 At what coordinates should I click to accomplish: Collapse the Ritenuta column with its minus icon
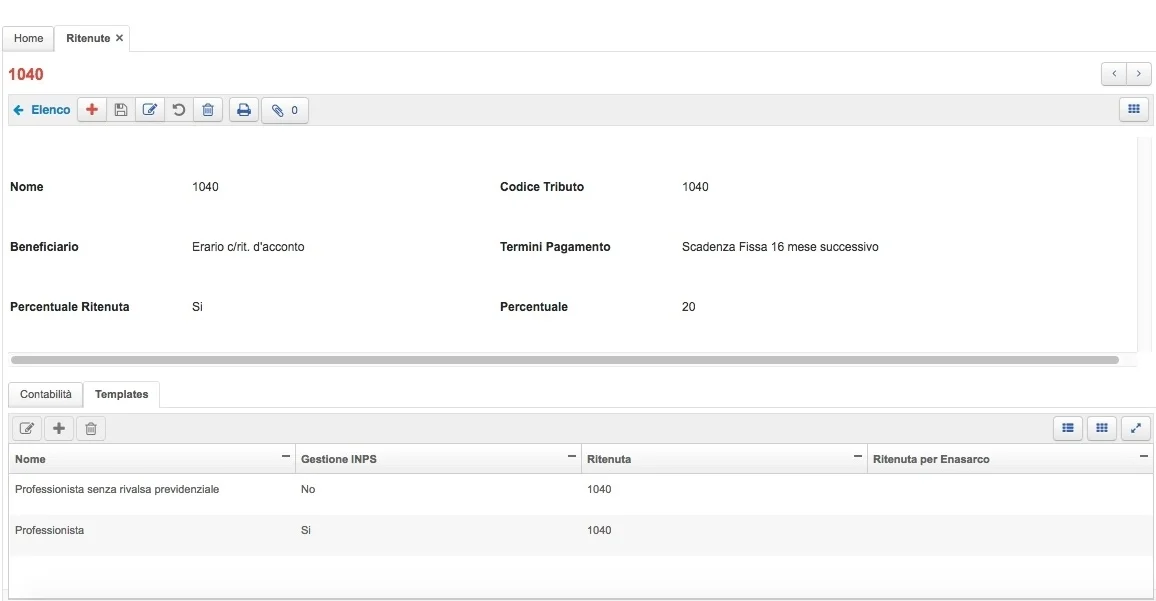[x=857, y=456]
